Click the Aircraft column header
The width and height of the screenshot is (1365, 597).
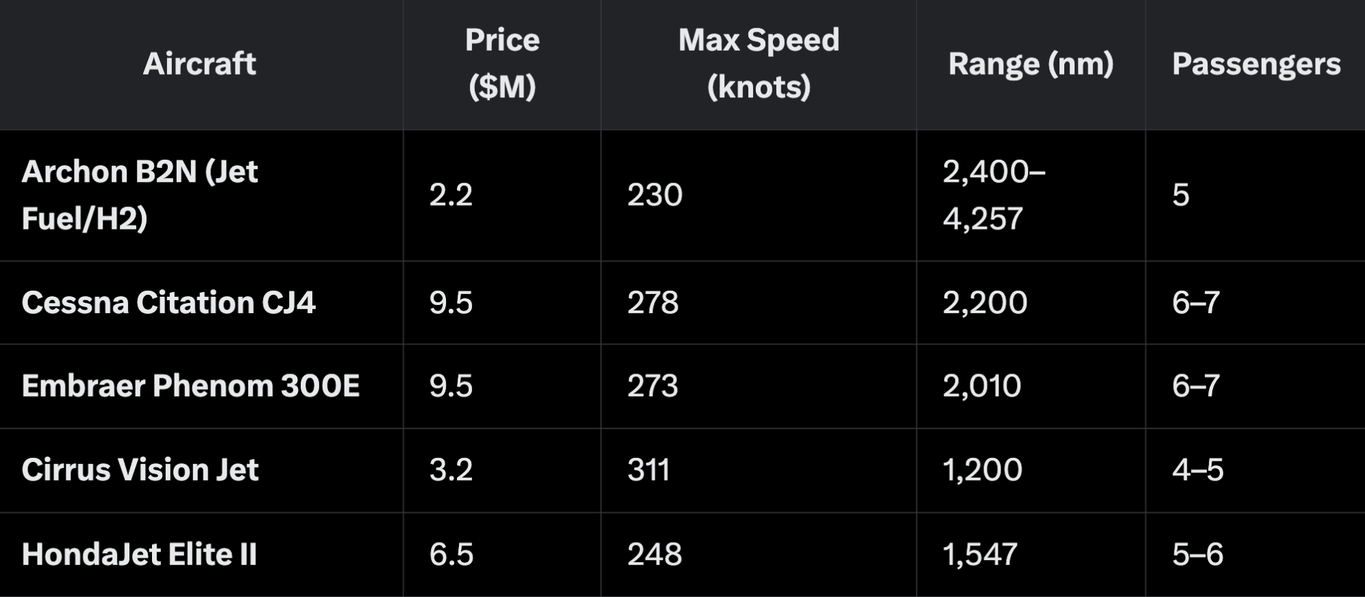[200, 64]
